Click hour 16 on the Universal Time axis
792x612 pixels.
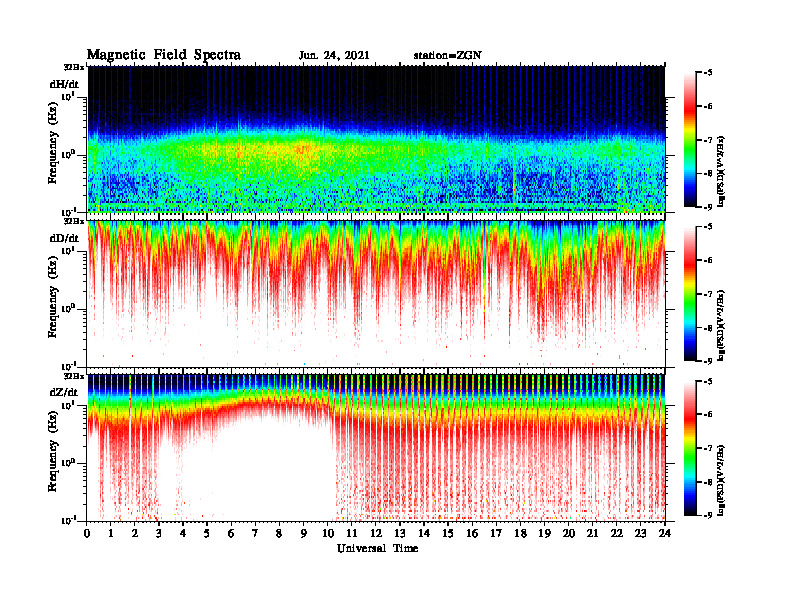[x=472, y=534]
